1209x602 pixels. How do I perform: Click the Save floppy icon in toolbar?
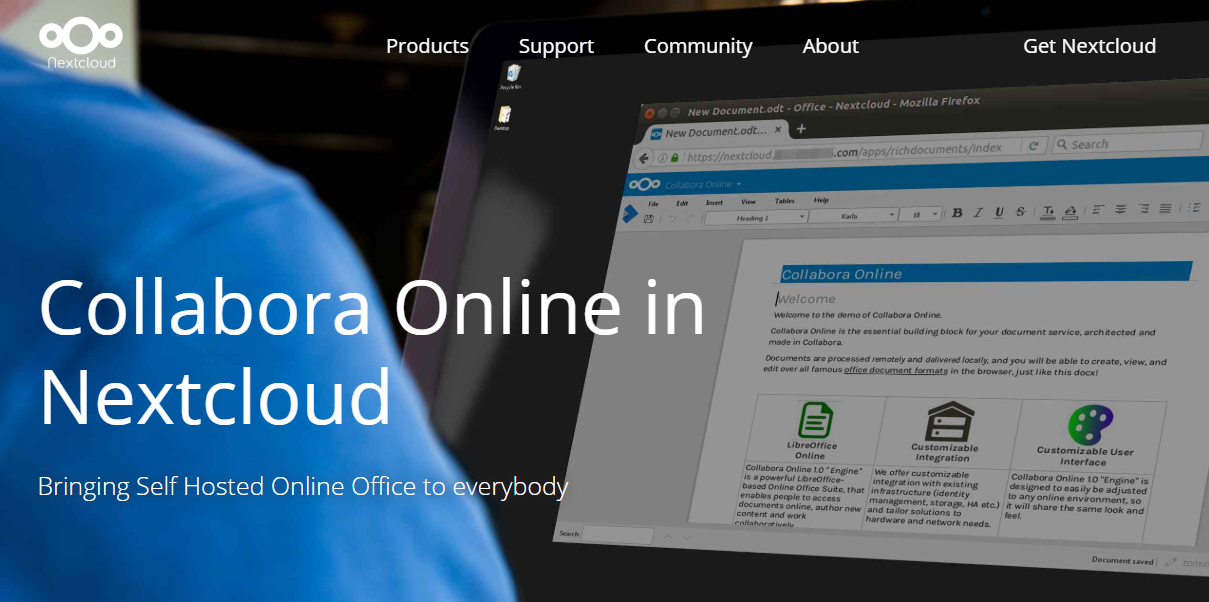pos(648,219)
